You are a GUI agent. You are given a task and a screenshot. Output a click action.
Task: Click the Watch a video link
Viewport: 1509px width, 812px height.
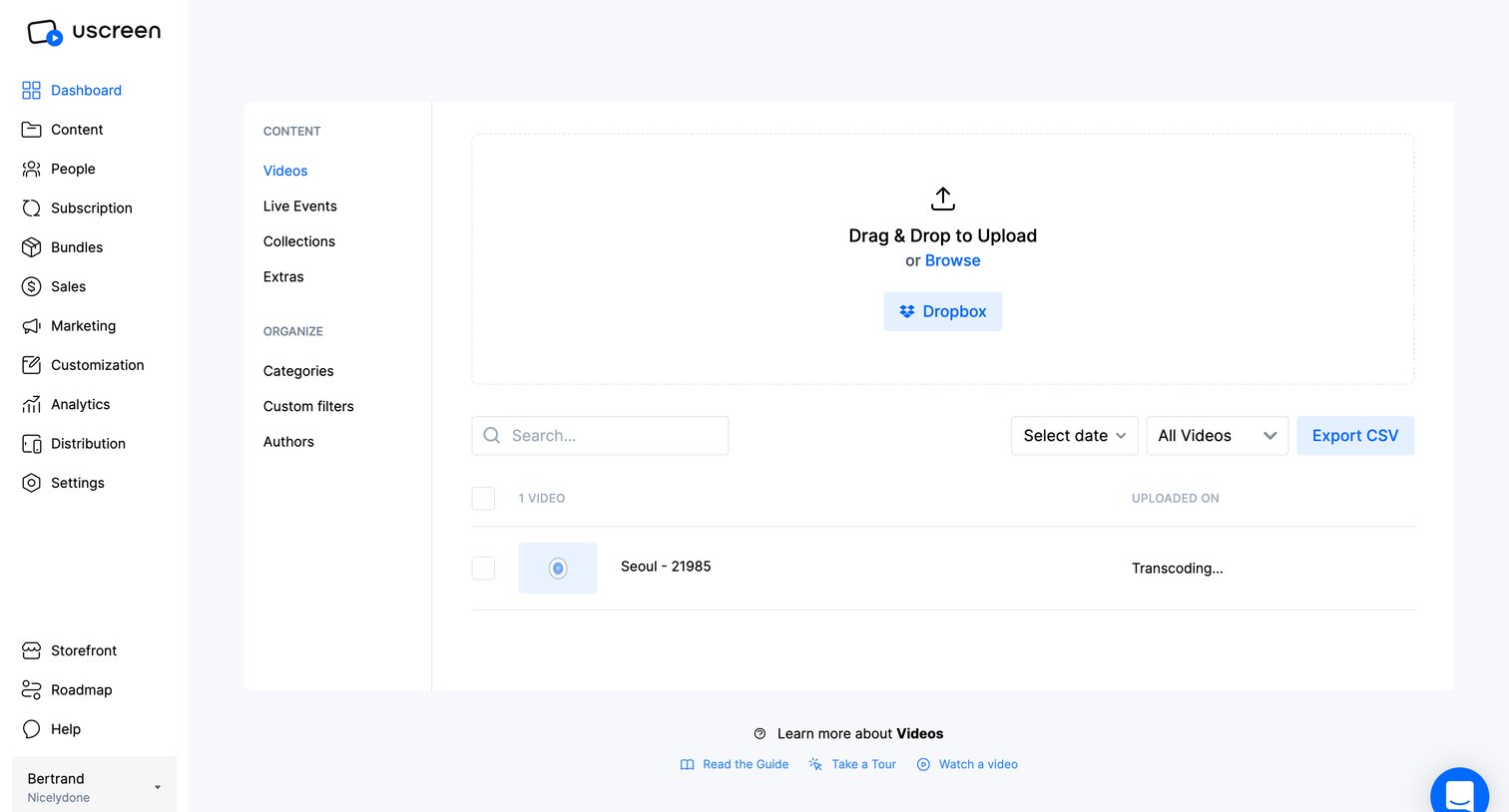pos(967,764)
